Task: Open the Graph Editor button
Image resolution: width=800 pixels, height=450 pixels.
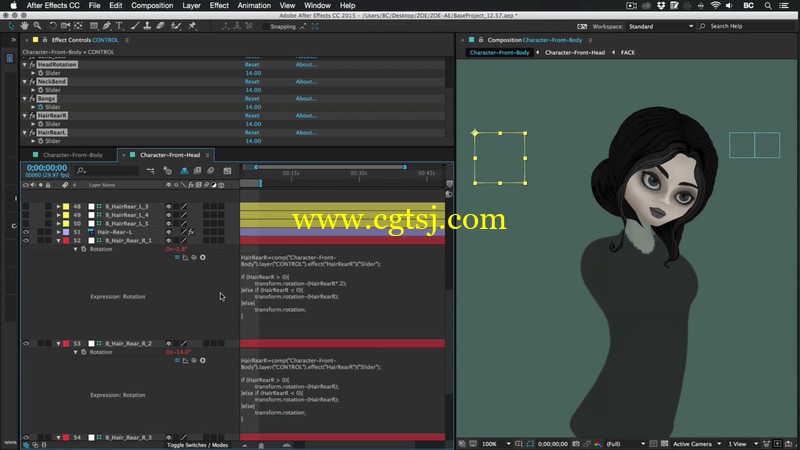Action: (228, 171)
